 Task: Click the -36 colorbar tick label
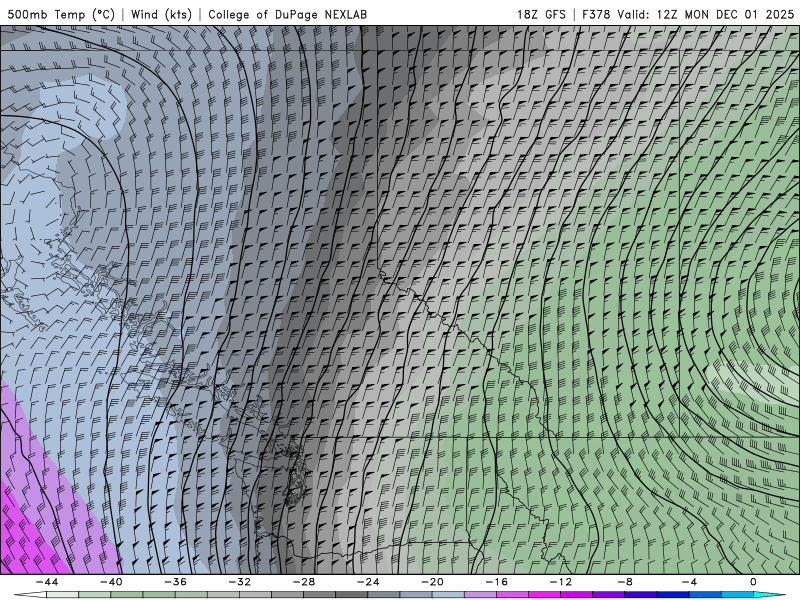[x=176, y=582]
